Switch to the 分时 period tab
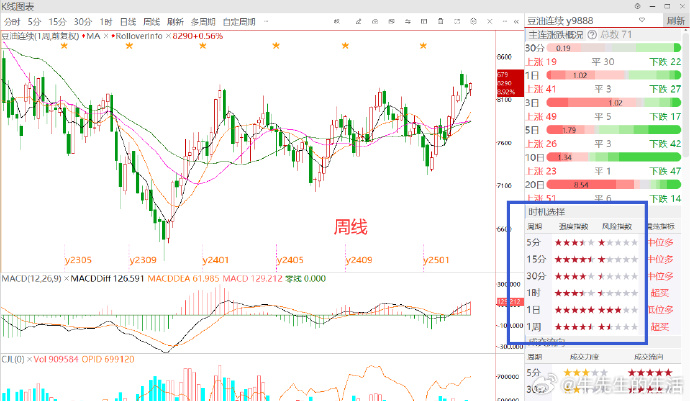Viewport: 690px width, 401px height. 12,22
